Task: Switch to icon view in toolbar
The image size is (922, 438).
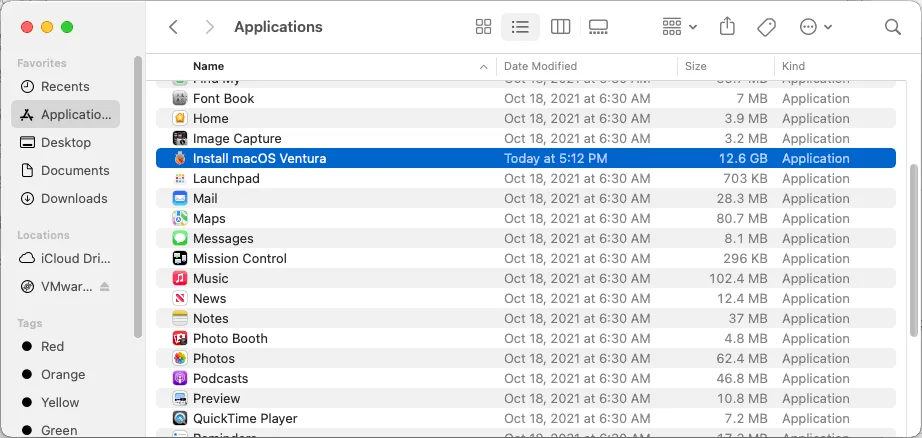Action: pos(484,27)
